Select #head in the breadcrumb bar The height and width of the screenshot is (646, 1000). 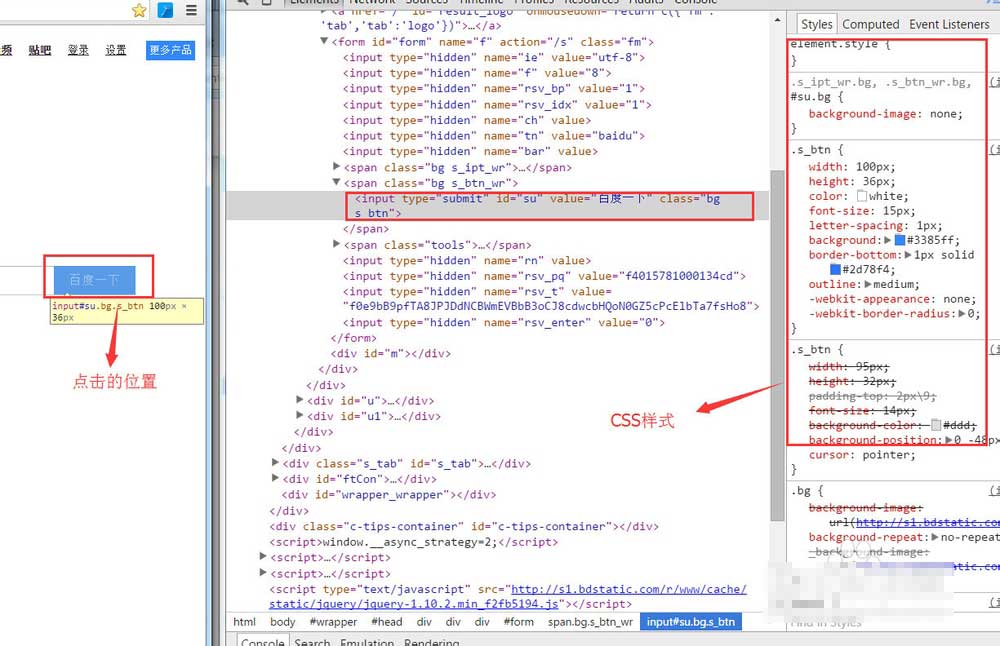tap(387, 622)
